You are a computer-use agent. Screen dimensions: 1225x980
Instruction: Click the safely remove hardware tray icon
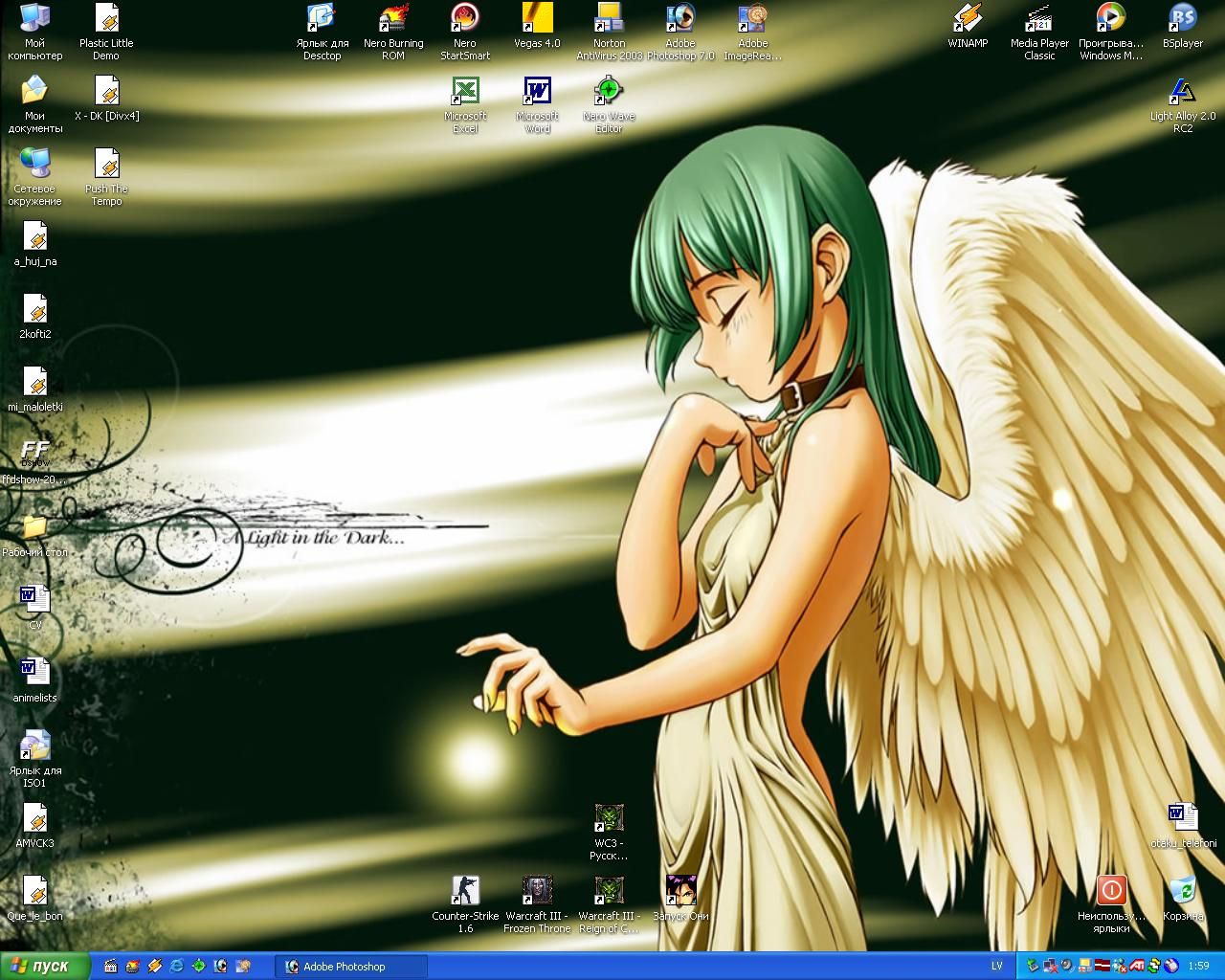pyautogui.click(x=1033, y=967)
